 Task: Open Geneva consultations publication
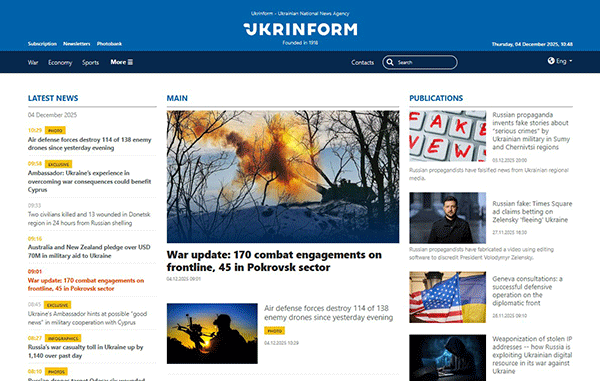(527, 291)
